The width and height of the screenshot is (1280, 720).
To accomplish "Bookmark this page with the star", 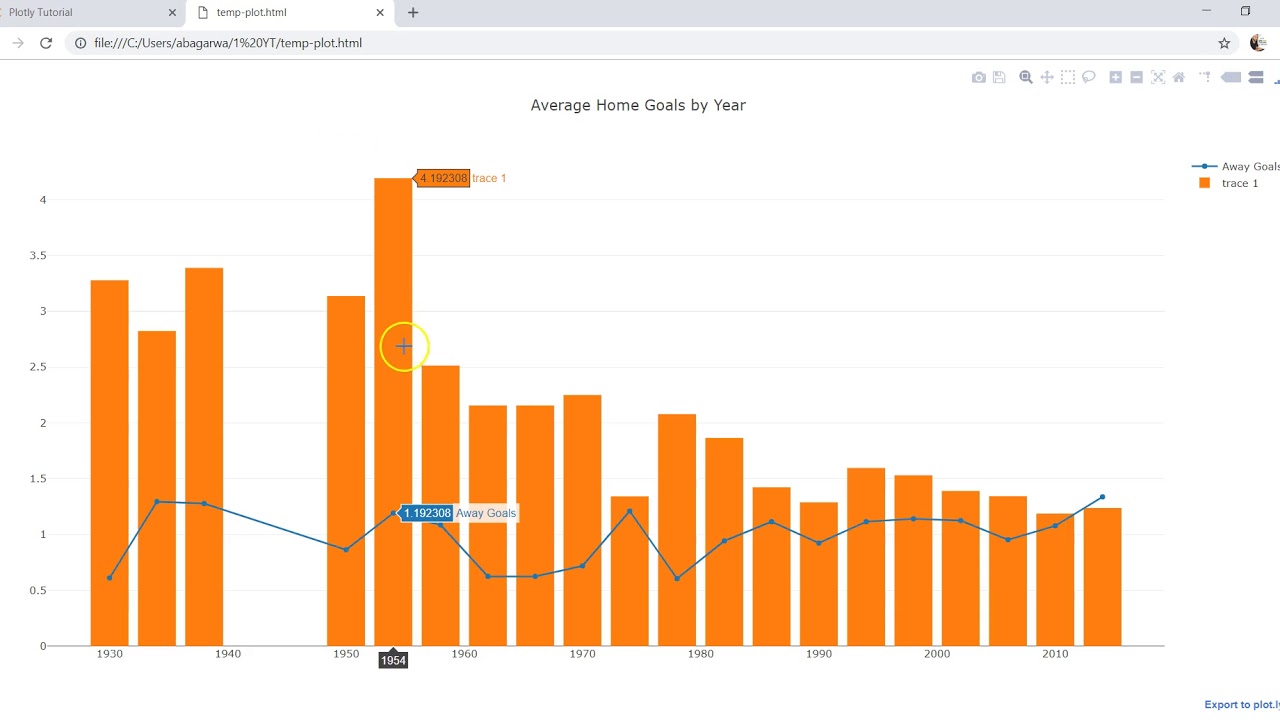I will pos(1224,43).
